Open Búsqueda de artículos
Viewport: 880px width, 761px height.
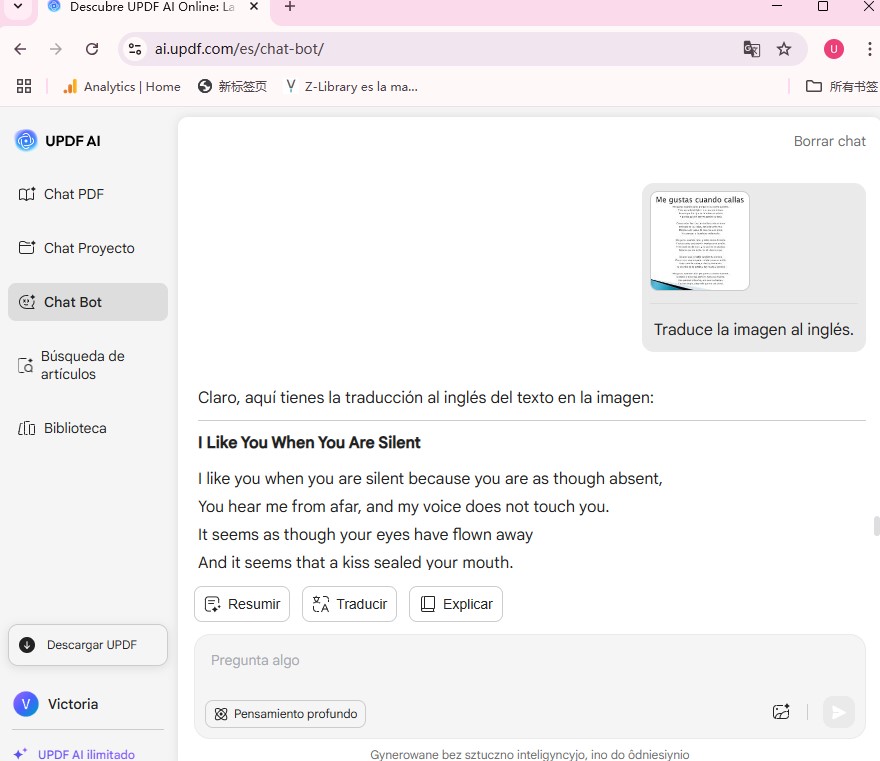(72, 365)
